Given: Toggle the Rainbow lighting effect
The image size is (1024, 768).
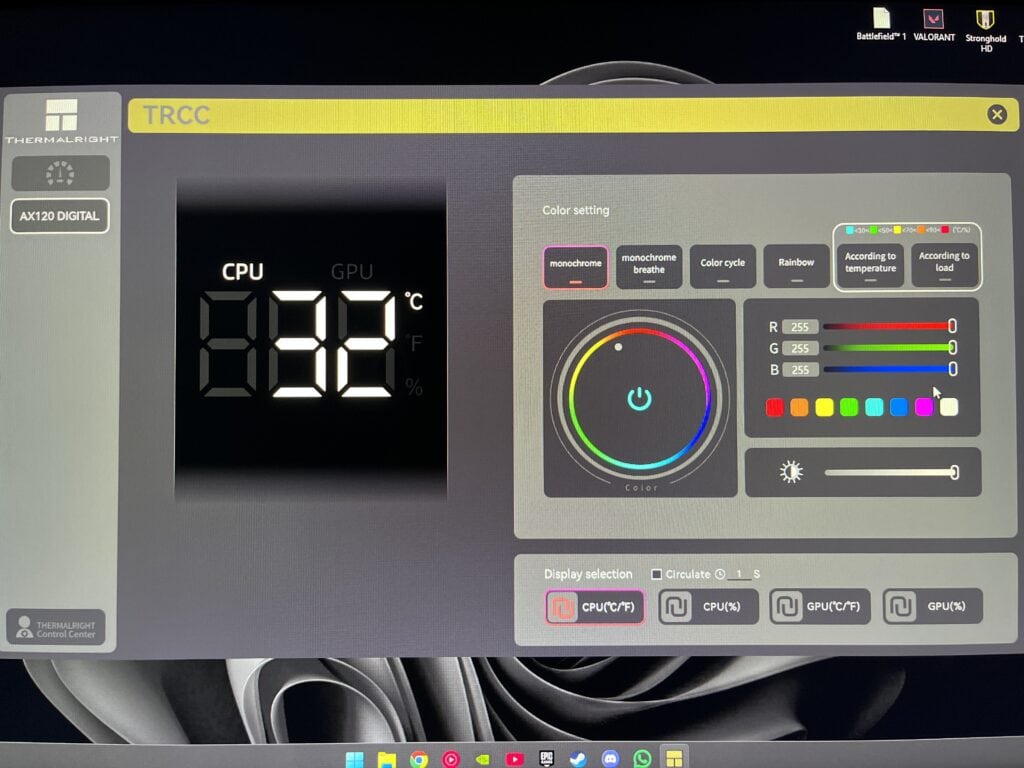Looking at the screenshot, I should click(796, 264).
